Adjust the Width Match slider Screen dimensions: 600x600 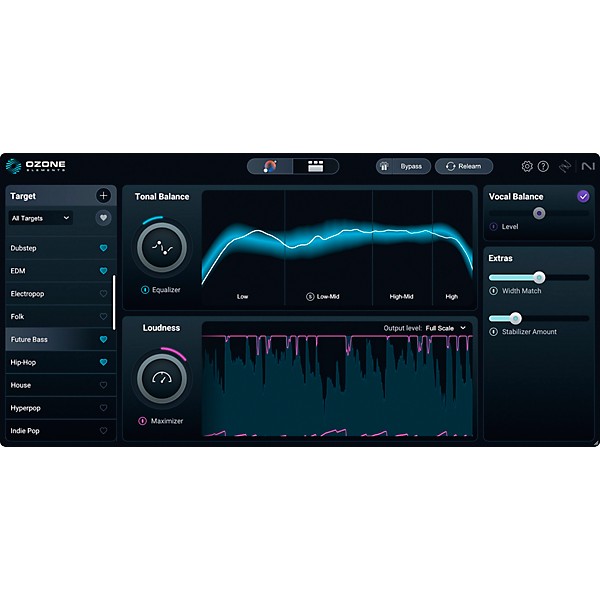click(x=539, y=277)
